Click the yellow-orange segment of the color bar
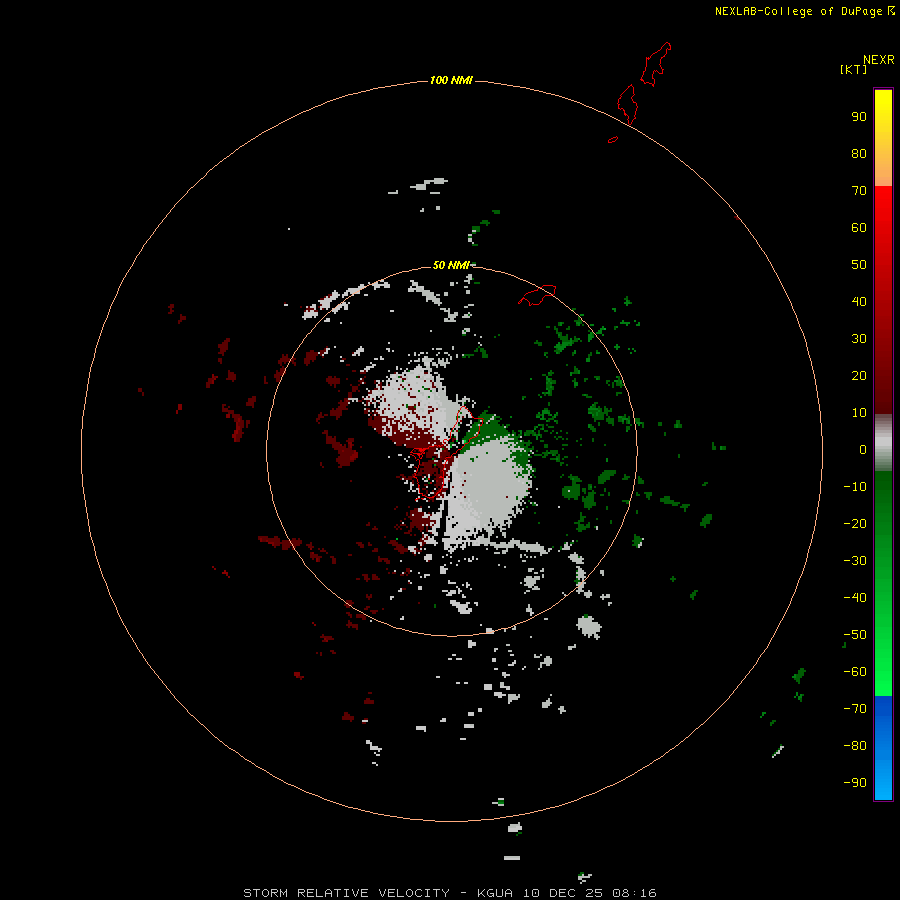The width and height of the screenshot is (900, 900). click(883, 138)
